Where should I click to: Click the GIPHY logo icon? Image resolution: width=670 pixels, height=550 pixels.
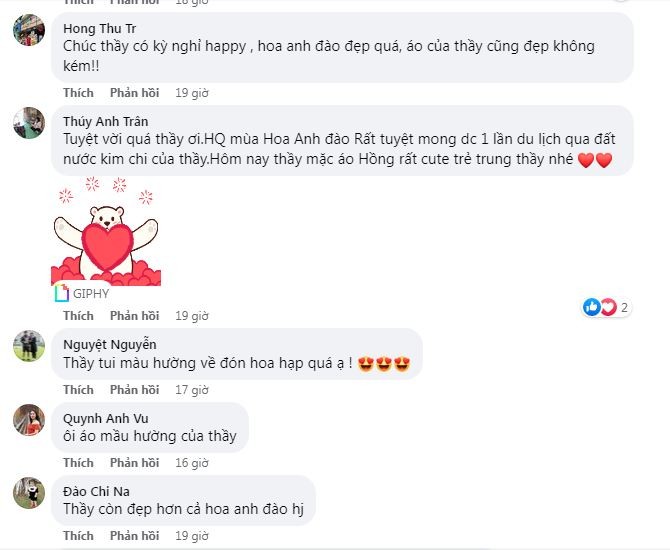[62, 294]
